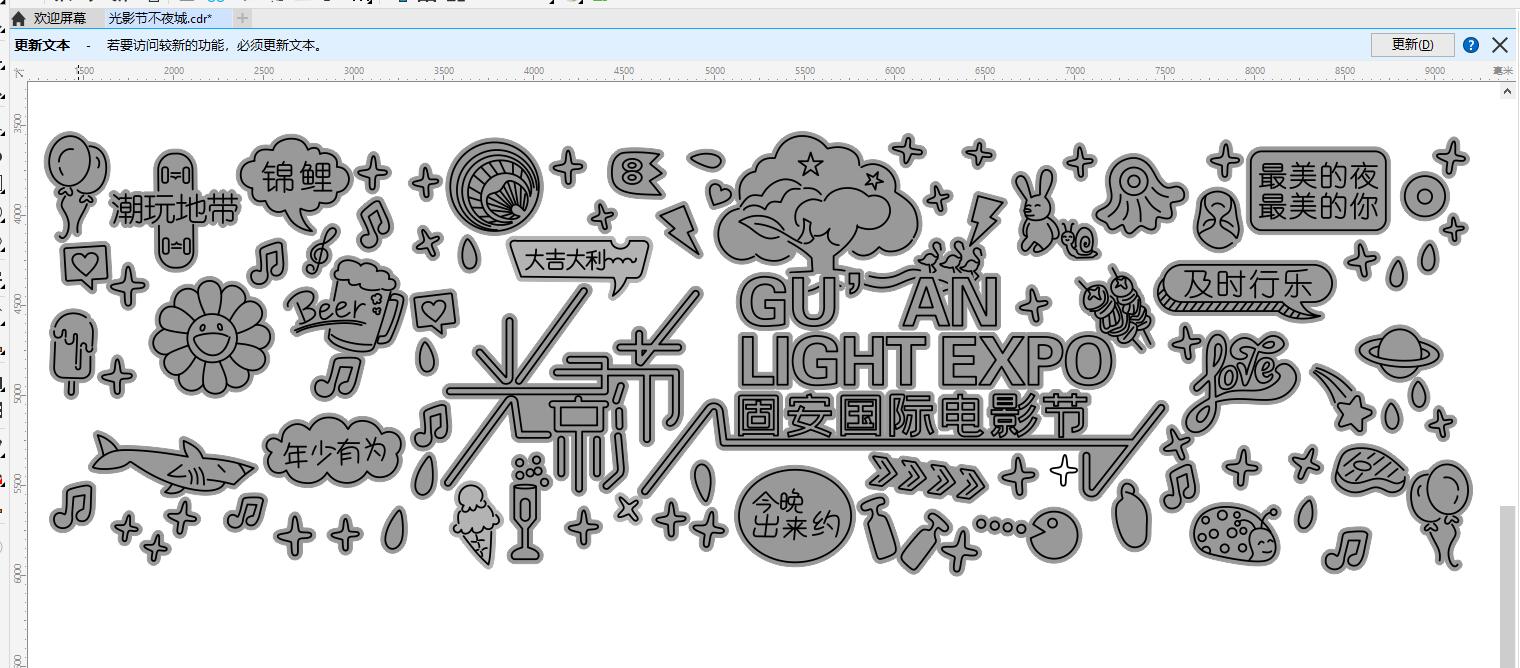Select the white-filled sparkle star

click(1064, 470)
